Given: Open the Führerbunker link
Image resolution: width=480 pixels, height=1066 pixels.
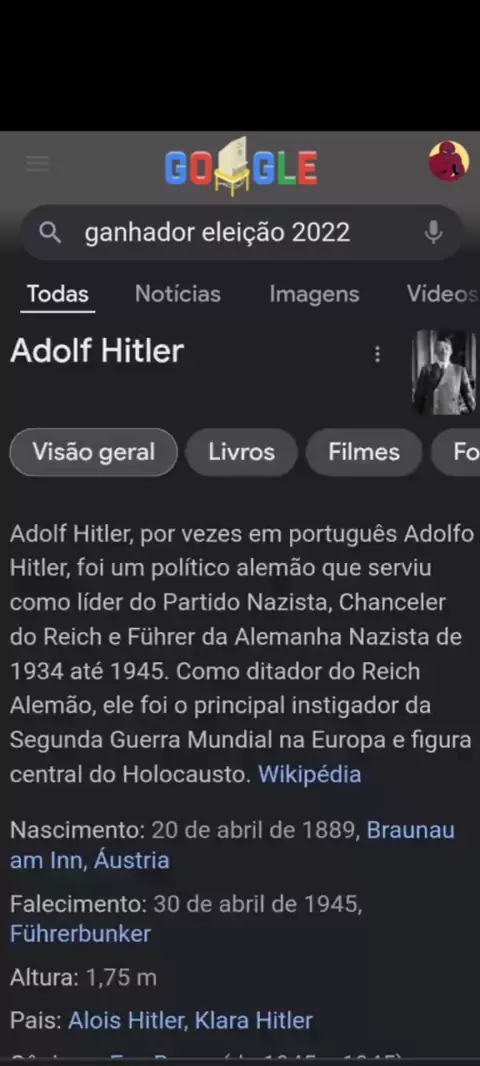Looking at the screenshot, I should [80, 933].
